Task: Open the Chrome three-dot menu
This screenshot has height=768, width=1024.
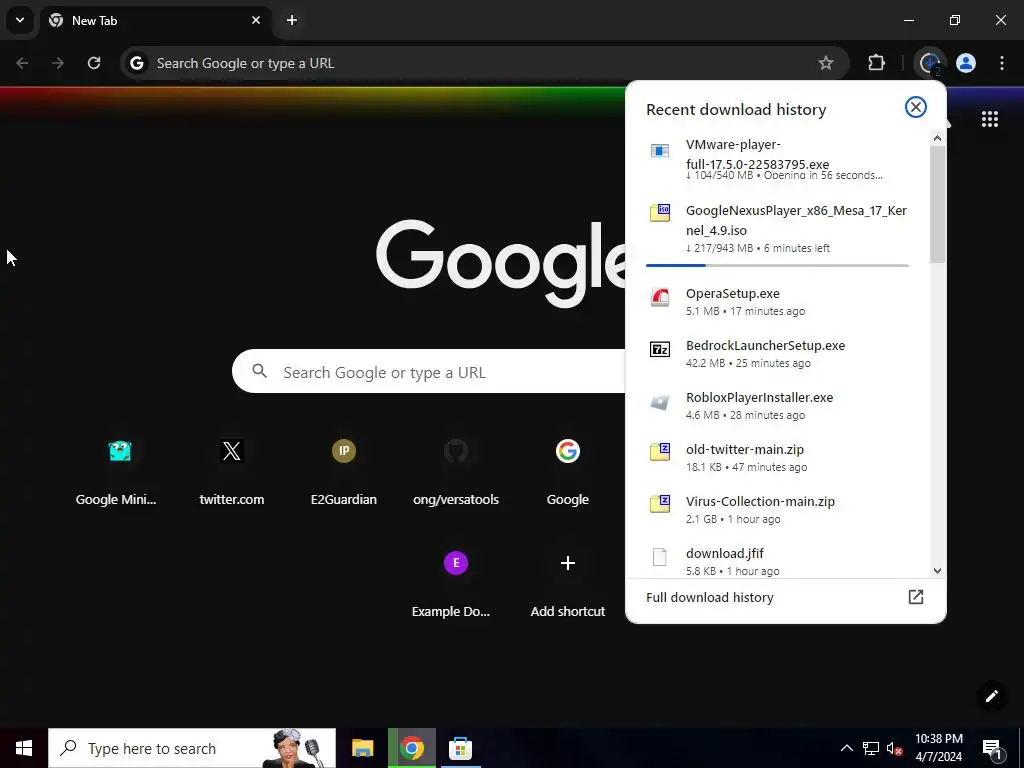Action: point(1002,63)
